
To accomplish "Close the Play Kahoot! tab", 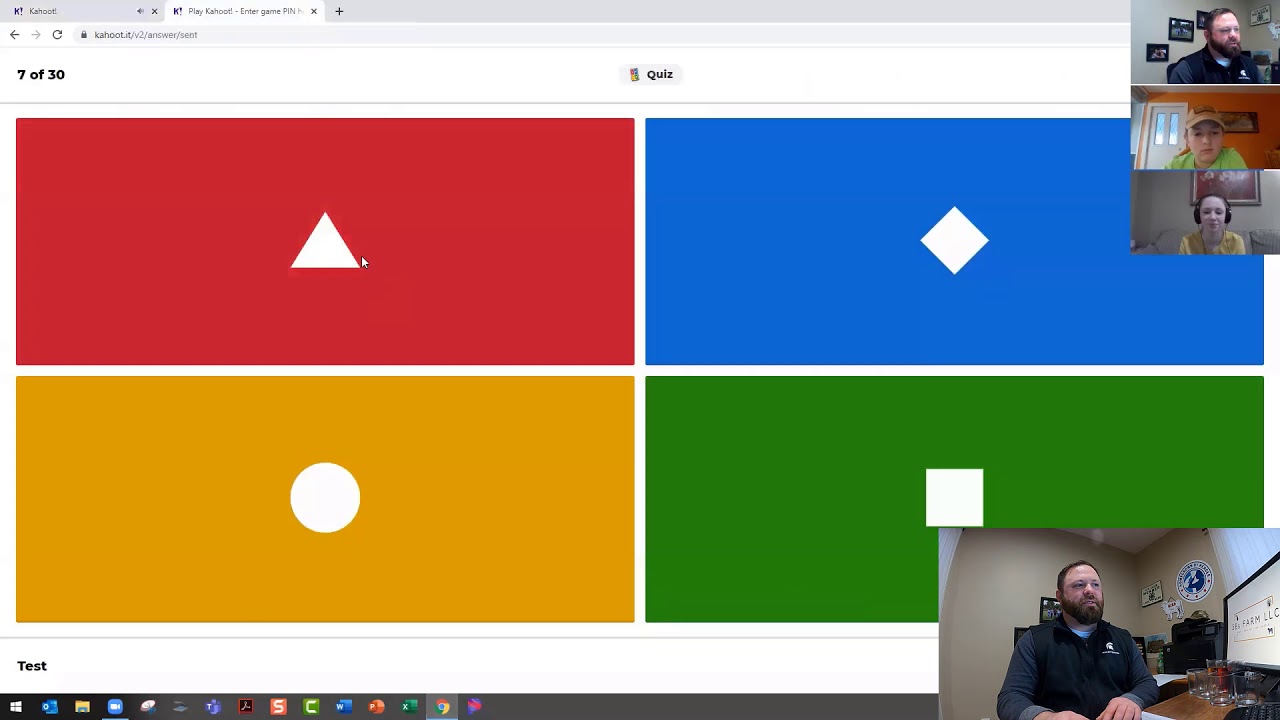I will [x=314, y=11].
